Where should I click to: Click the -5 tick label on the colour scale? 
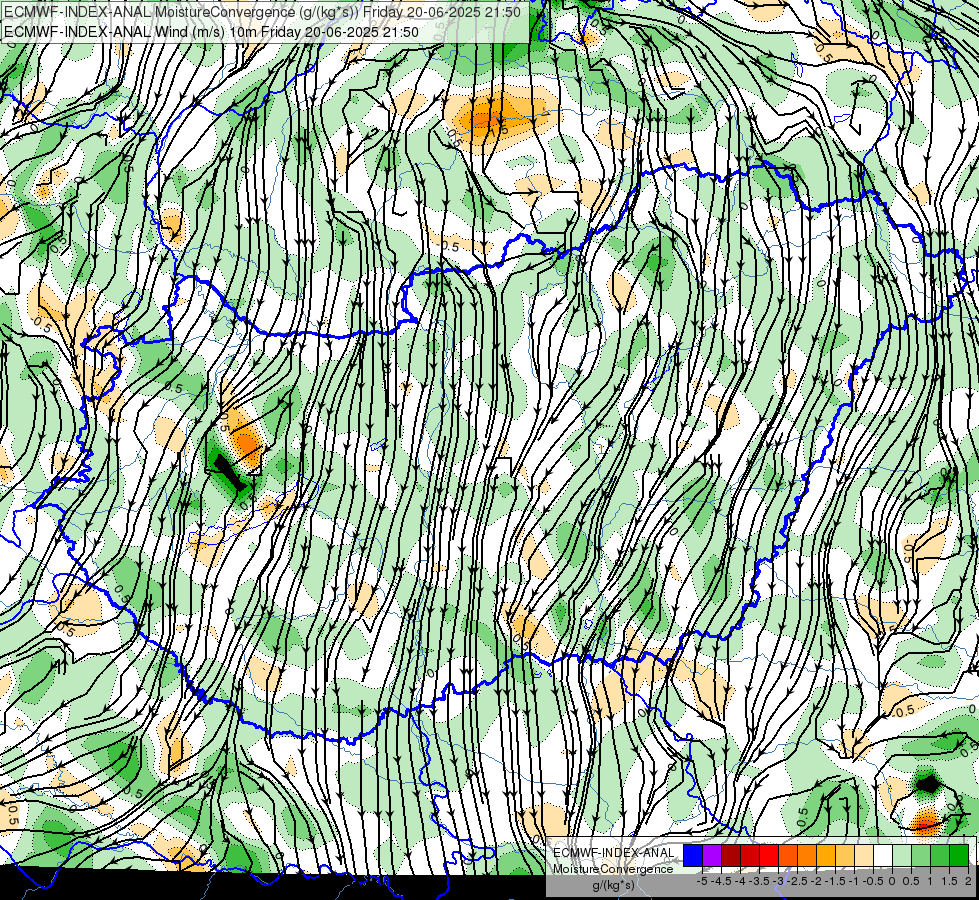click(x=702, y=881)
